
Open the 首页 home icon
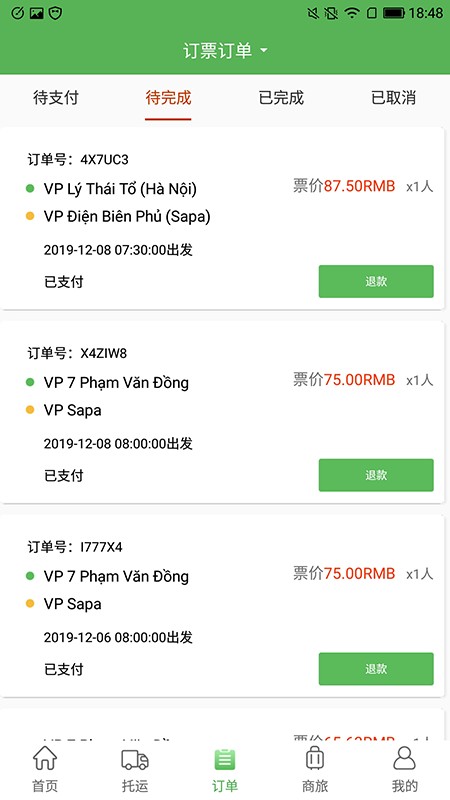pyautogui.click(x=45, y=759)
